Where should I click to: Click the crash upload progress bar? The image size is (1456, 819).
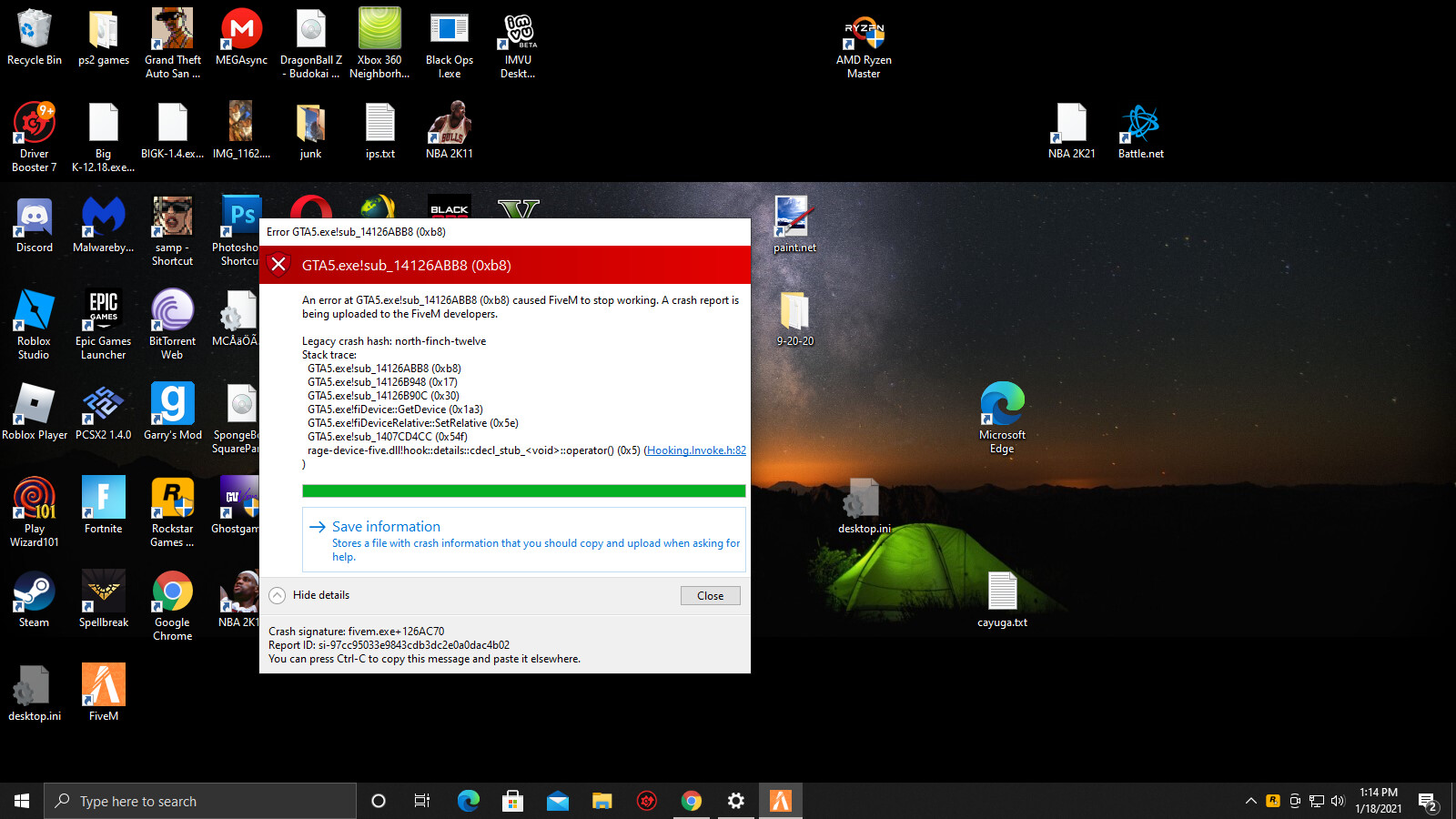tap(524, 490)
